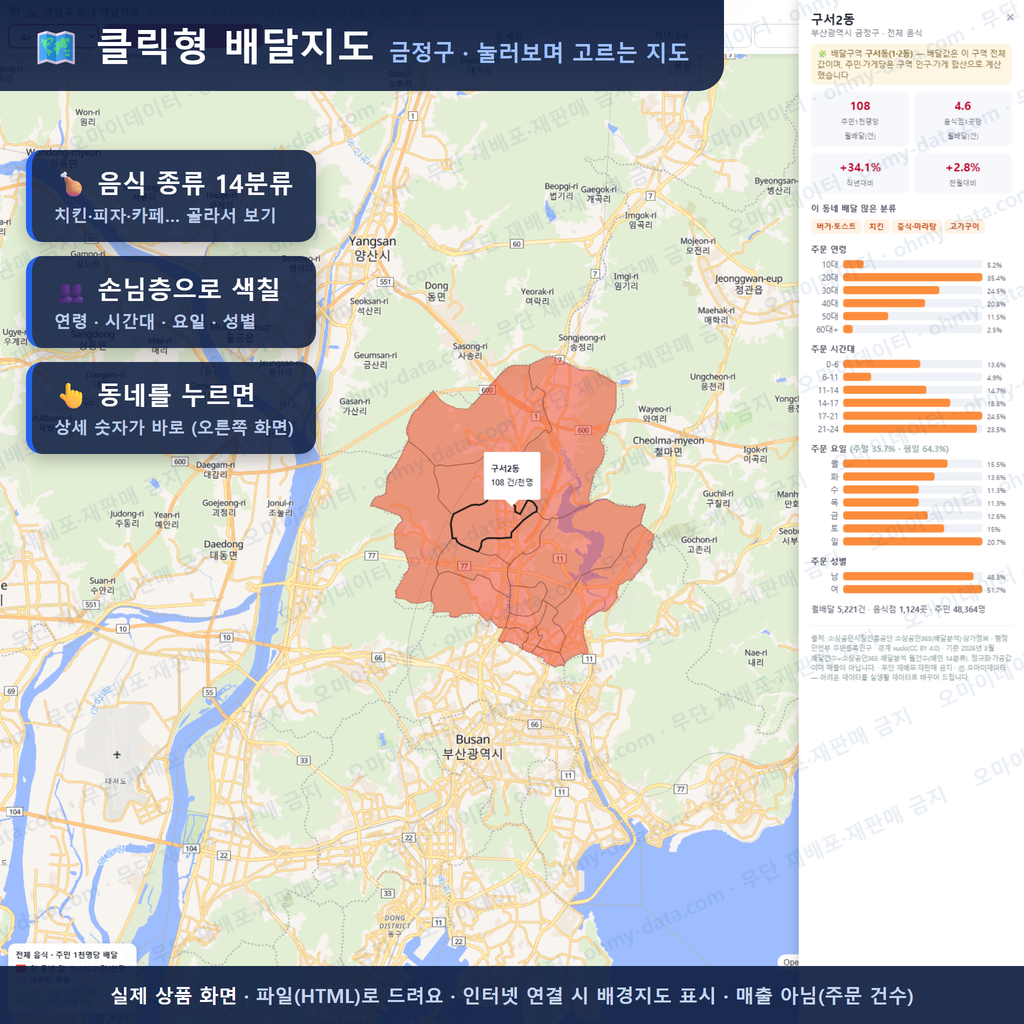Screen dimensions: 1024x1024
Task: Click the Cheolma-myeon 철마면 map label
Action: coord(668,446)
